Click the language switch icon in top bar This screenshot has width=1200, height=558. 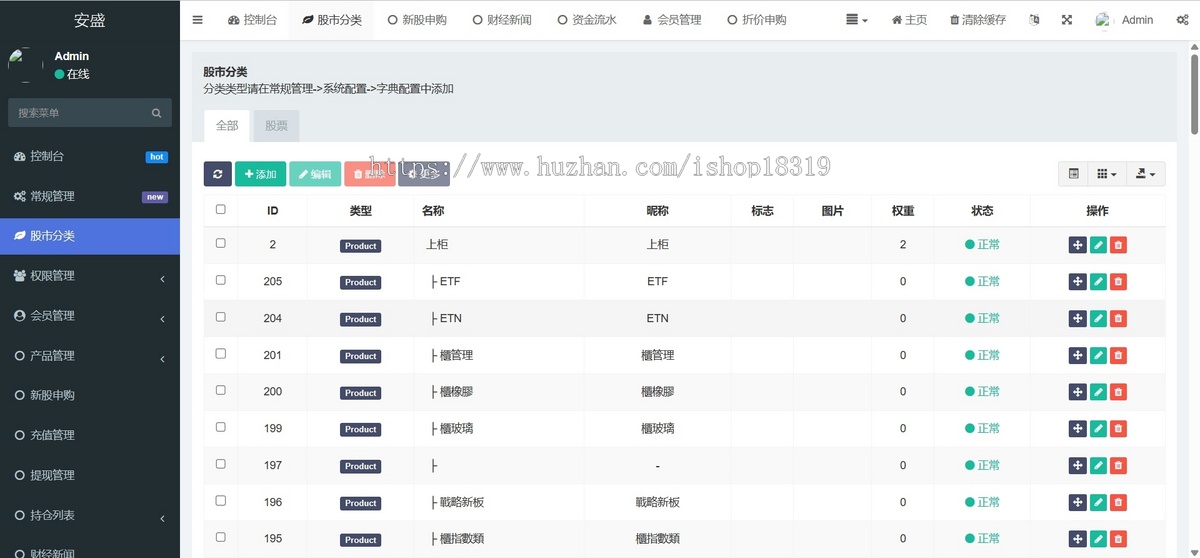[1034, 20]
